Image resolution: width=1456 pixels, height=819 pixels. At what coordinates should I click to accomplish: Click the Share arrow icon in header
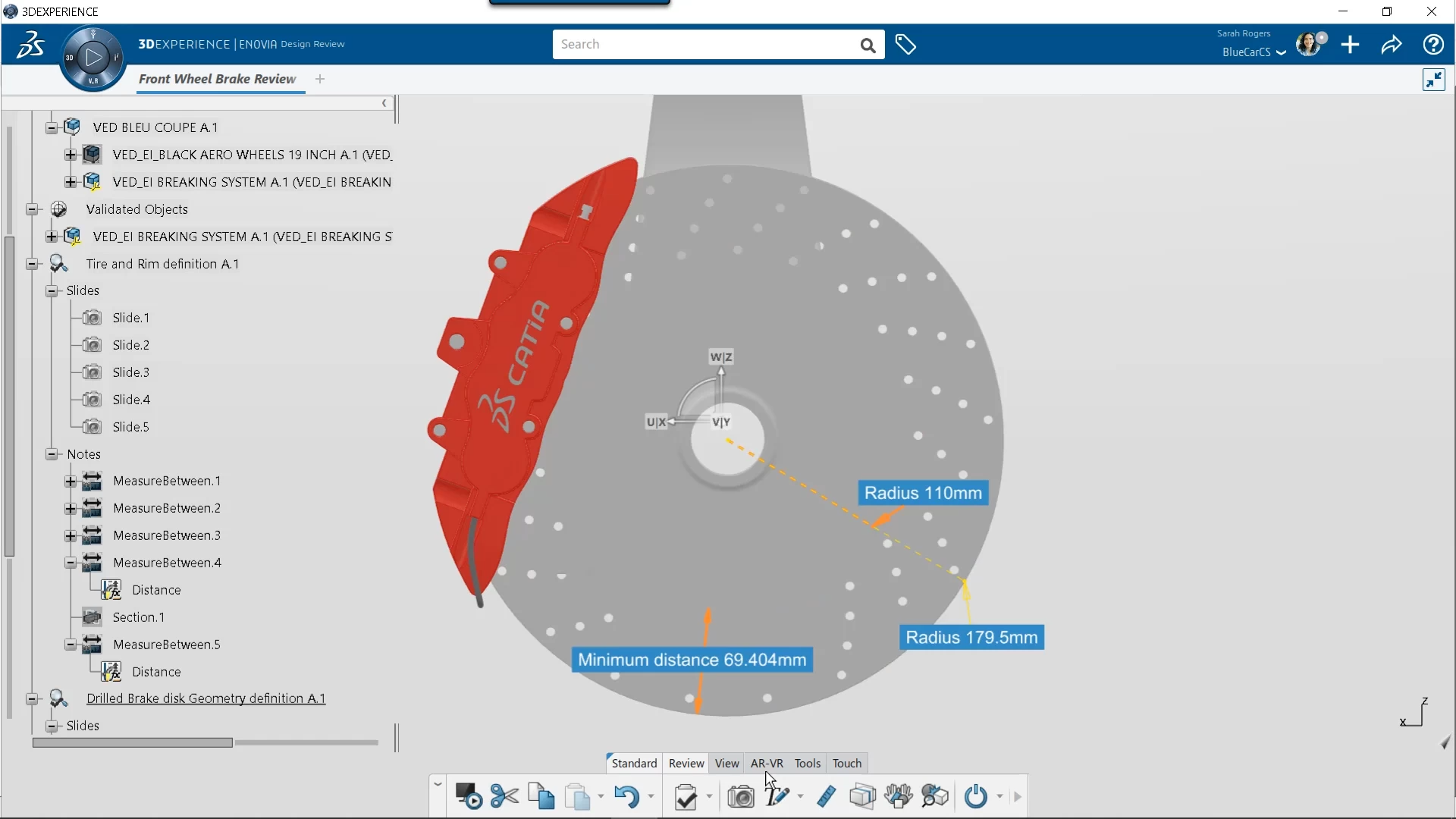(1392, 45)
